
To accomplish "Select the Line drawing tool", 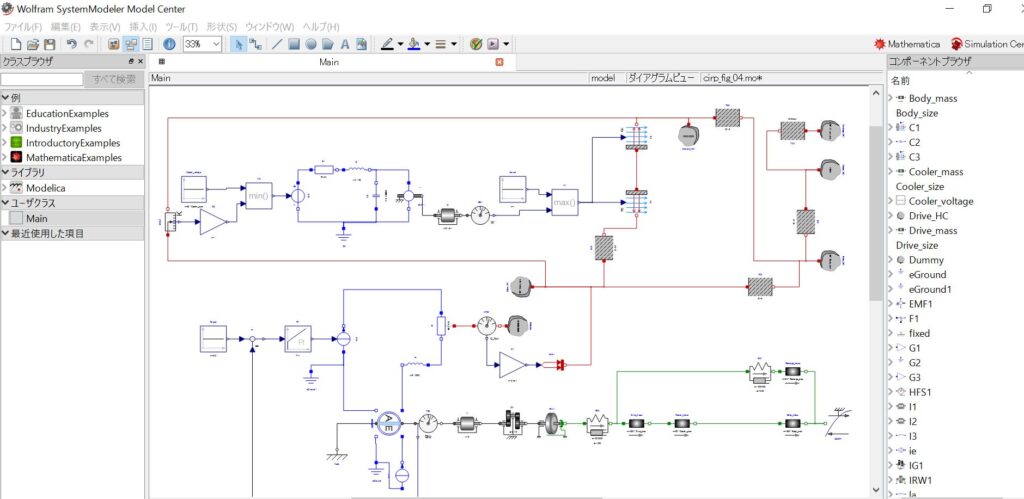I will pos(277,44).
